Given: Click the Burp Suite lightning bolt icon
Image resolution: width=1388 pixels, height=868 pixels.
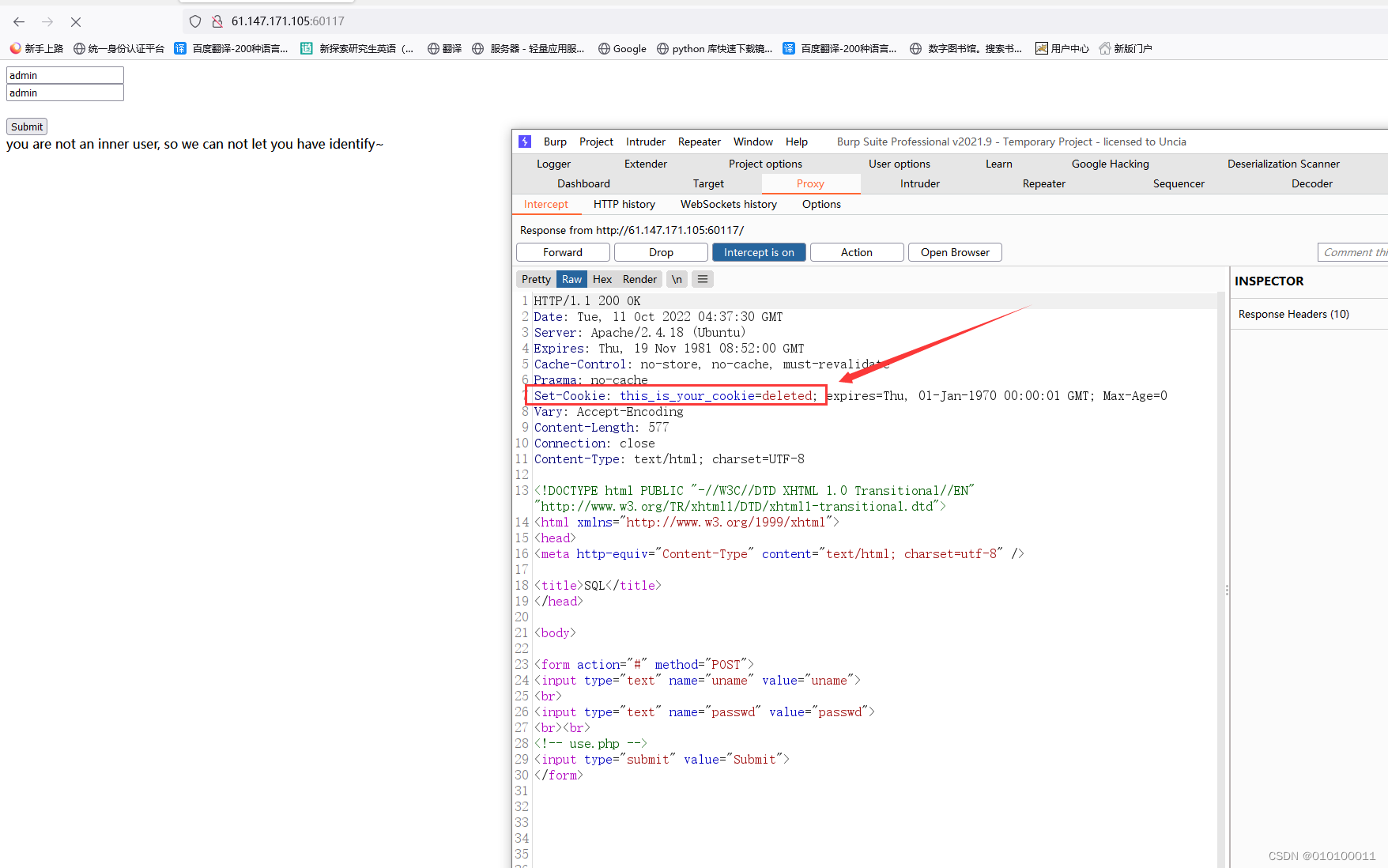Looking at the screenshot, I should point(525,142).
